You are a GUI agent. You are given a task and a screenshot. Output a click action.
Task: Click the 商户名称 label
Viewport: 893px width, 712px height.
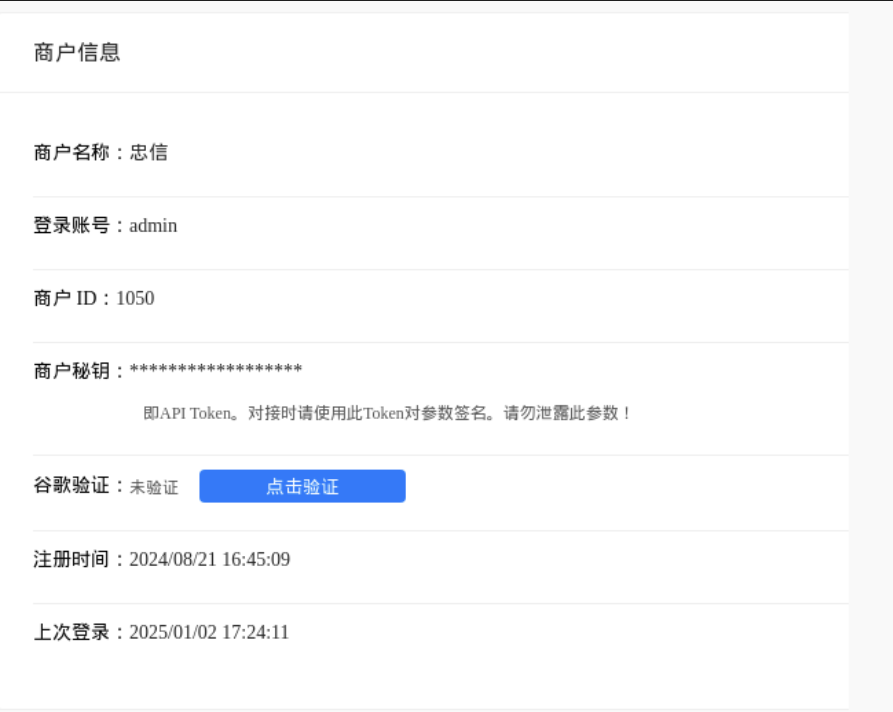72,152
